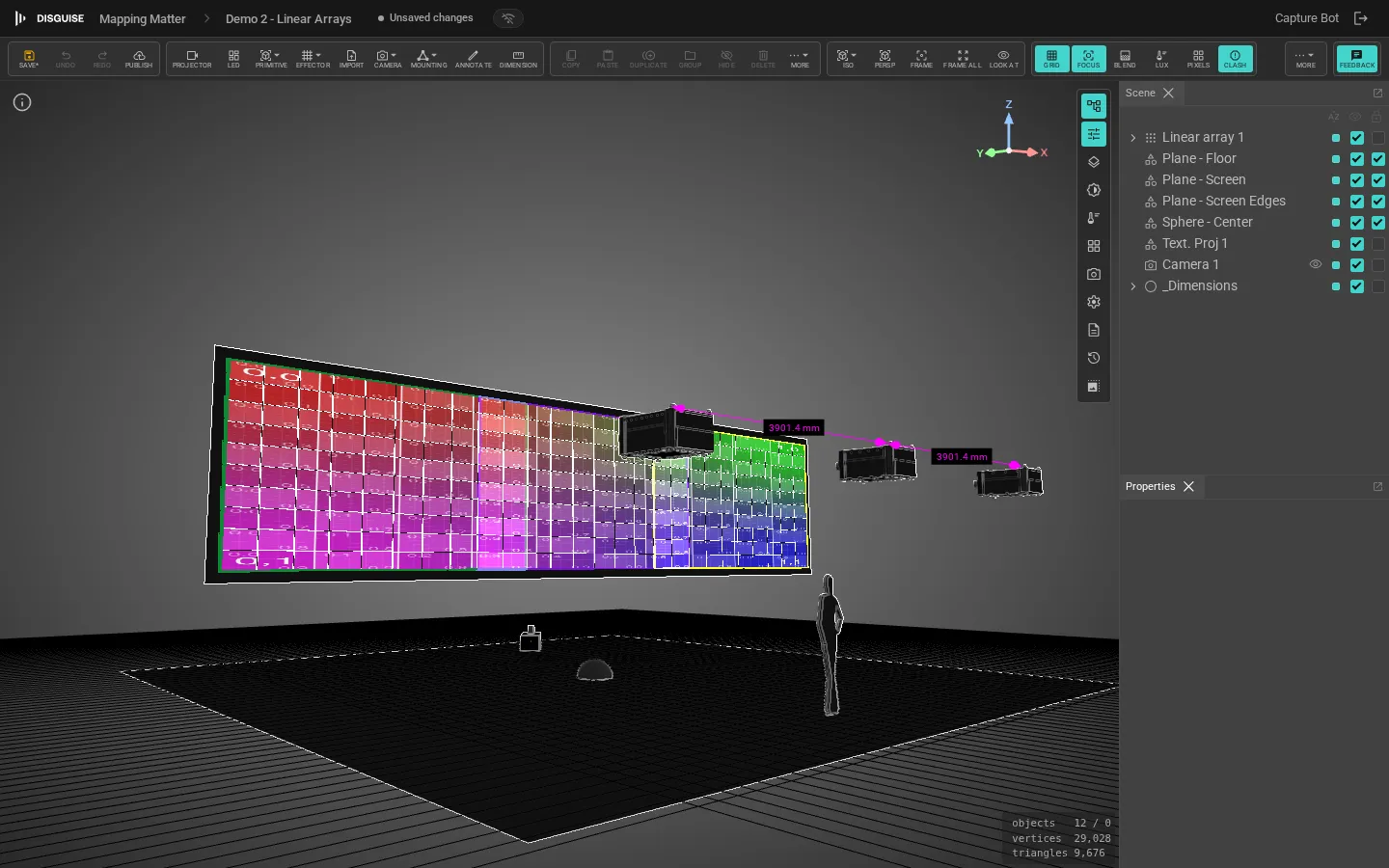This screenshot has height=868, width=1389.
Task: Uncheck visibility for Plane - Screen
Action: point(1357,180)
